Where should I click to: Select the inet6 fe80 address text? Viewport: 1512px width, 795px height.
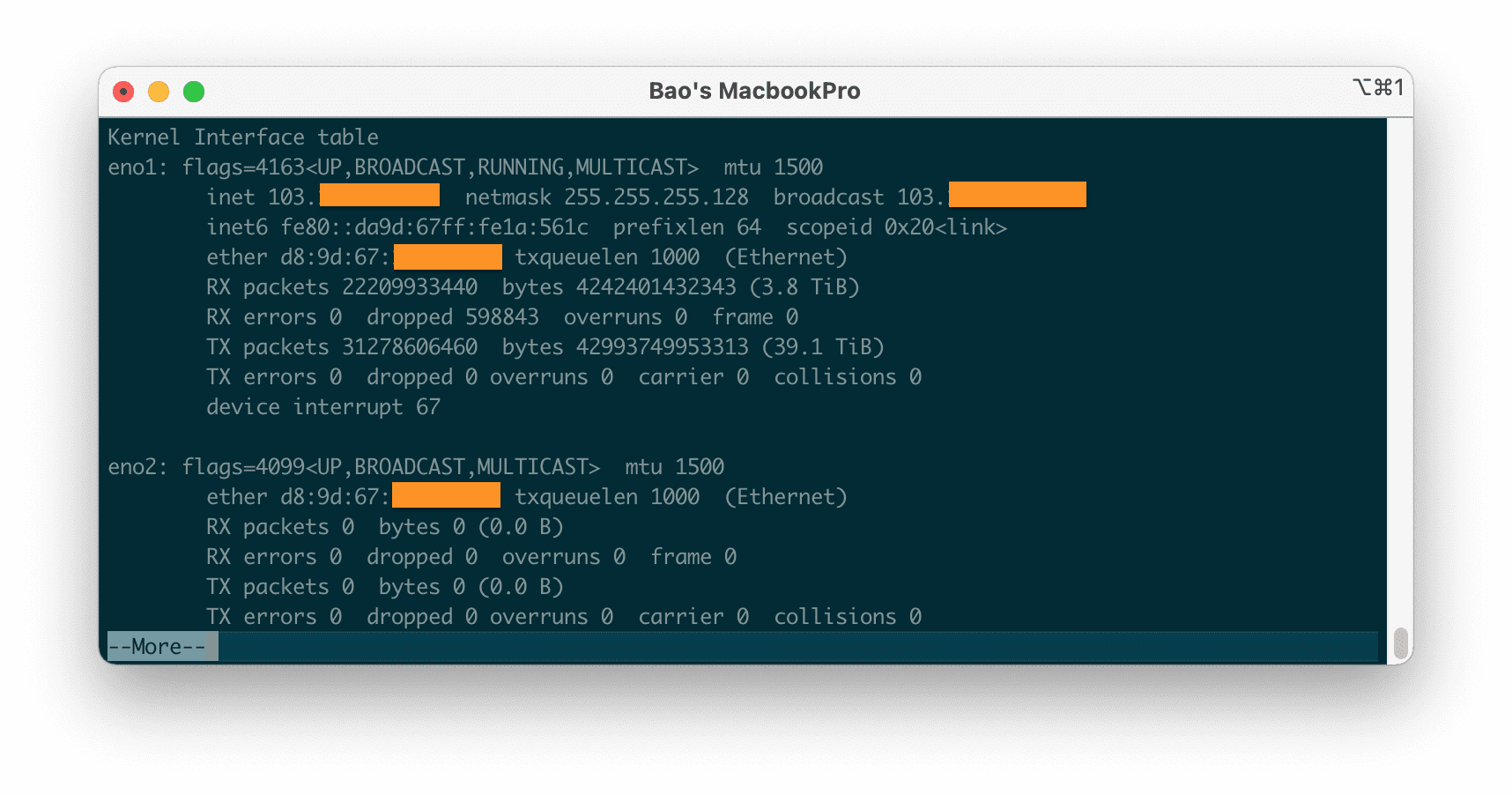tap(396, 227)
